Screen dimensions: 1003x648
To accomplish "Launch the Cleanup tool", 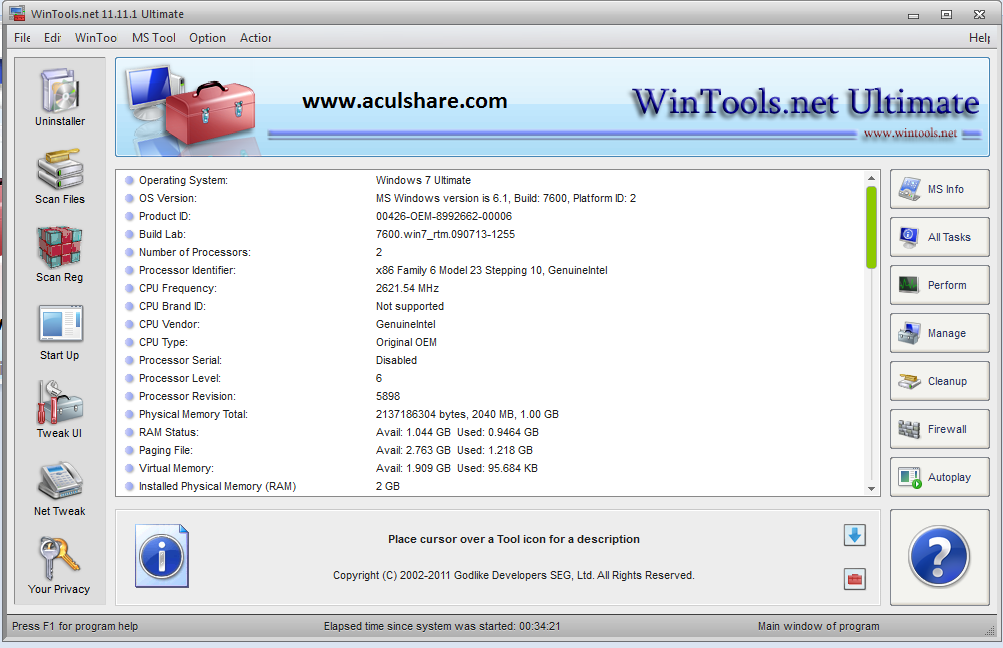I will [x=938, y=381].
